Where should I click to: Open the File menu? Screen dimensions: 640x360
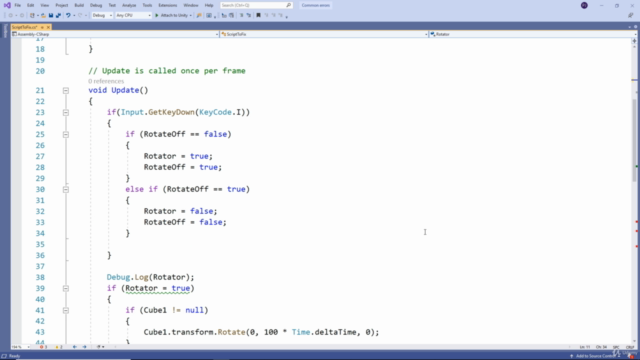(x=18, y=5)
